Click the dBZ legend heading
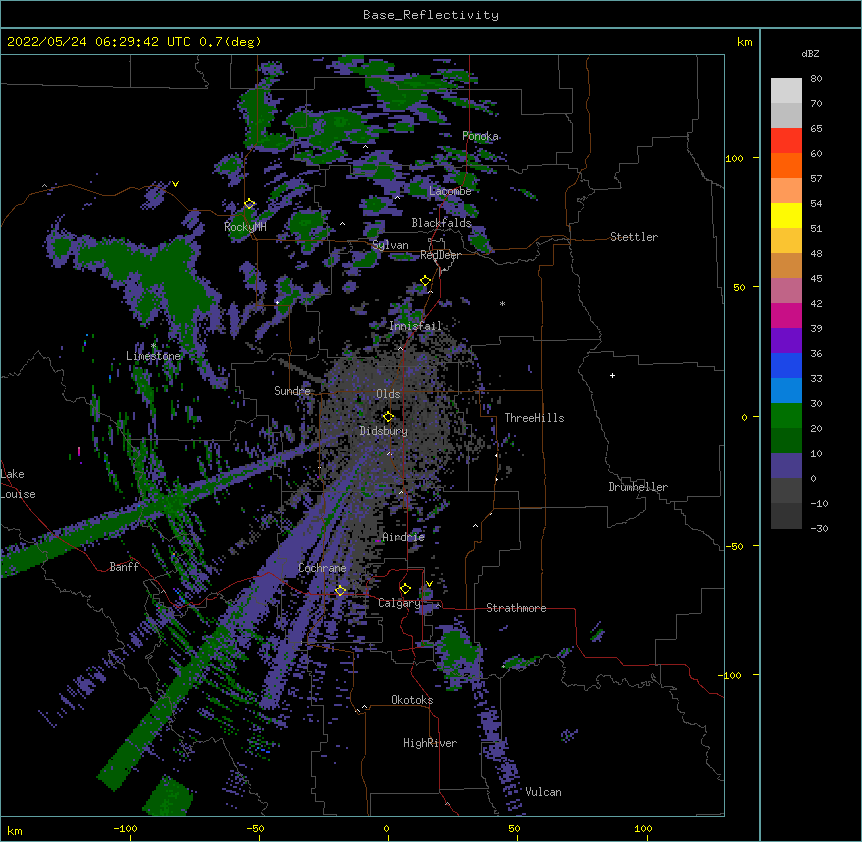The image size is (862, 842). [x=810, y=53]
